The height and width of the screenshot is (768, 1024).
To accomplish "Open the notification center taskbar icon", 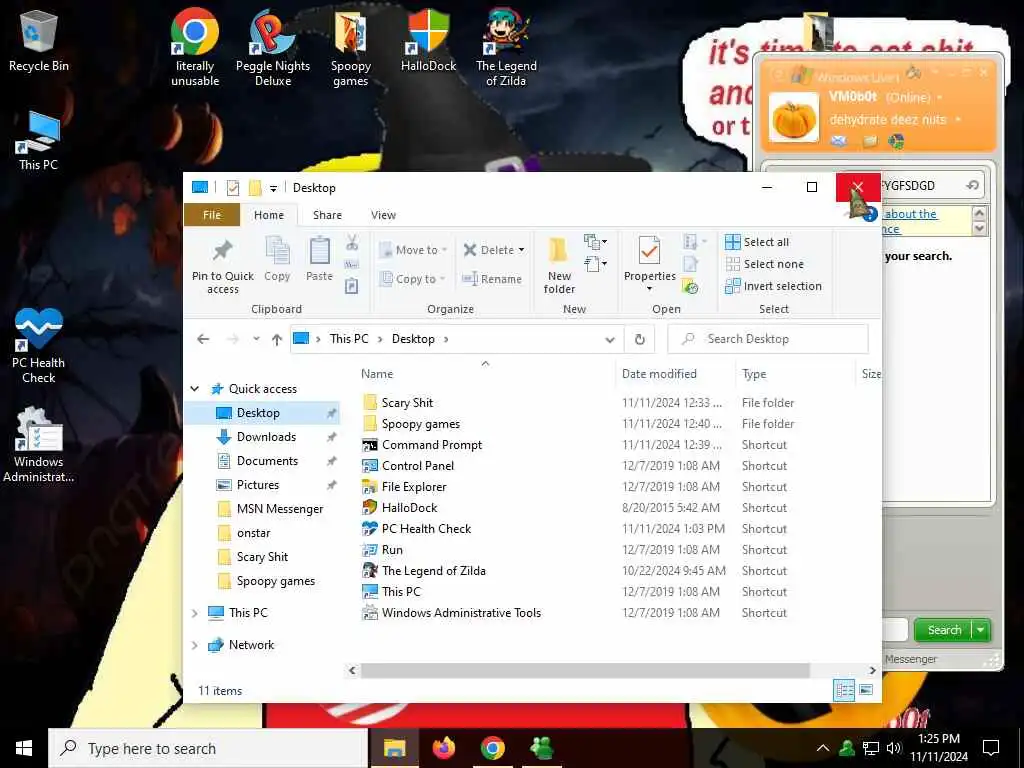I will tap(991, 748).
